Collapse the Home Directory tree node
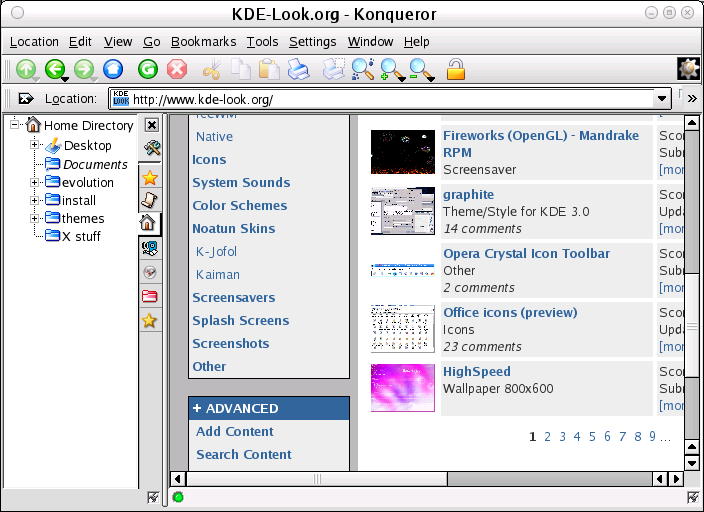The width and height of the screenshot is (704, 512). click(15, 124)
